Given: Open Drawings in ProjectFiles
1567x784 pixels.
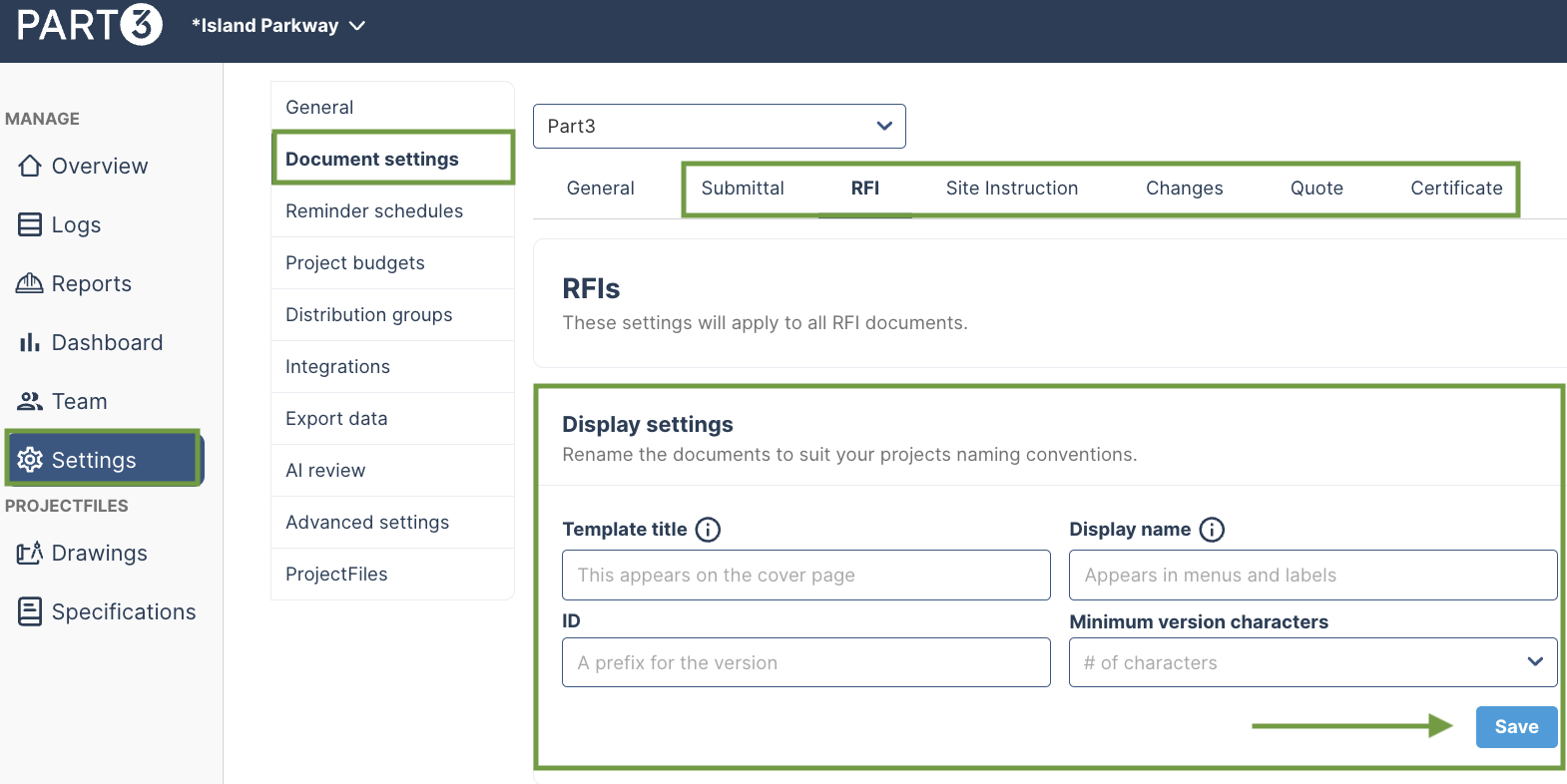Looking at the screenshot, I should tap(100, 553).
